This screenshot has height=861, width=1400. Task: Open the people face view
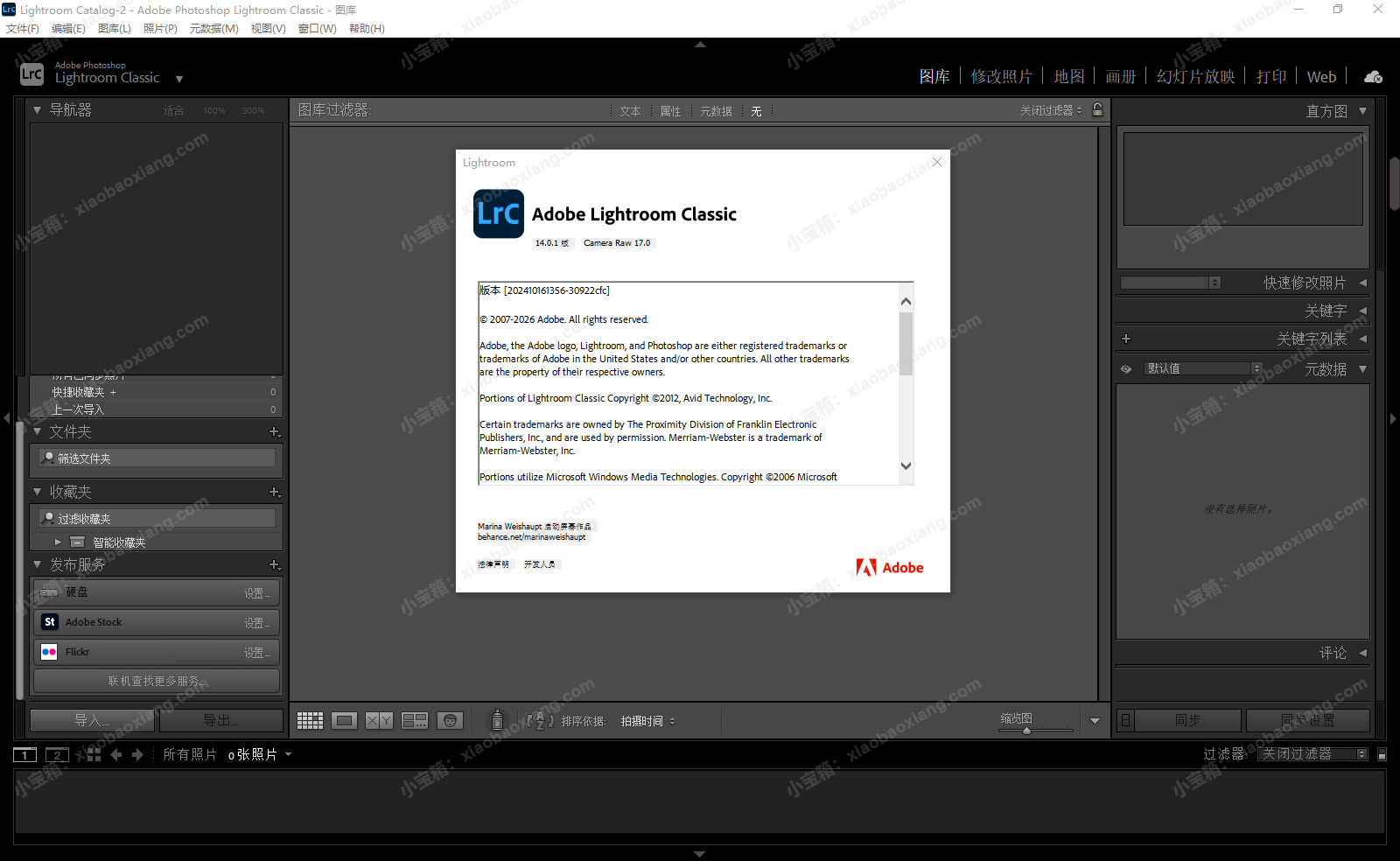[450, 720]
